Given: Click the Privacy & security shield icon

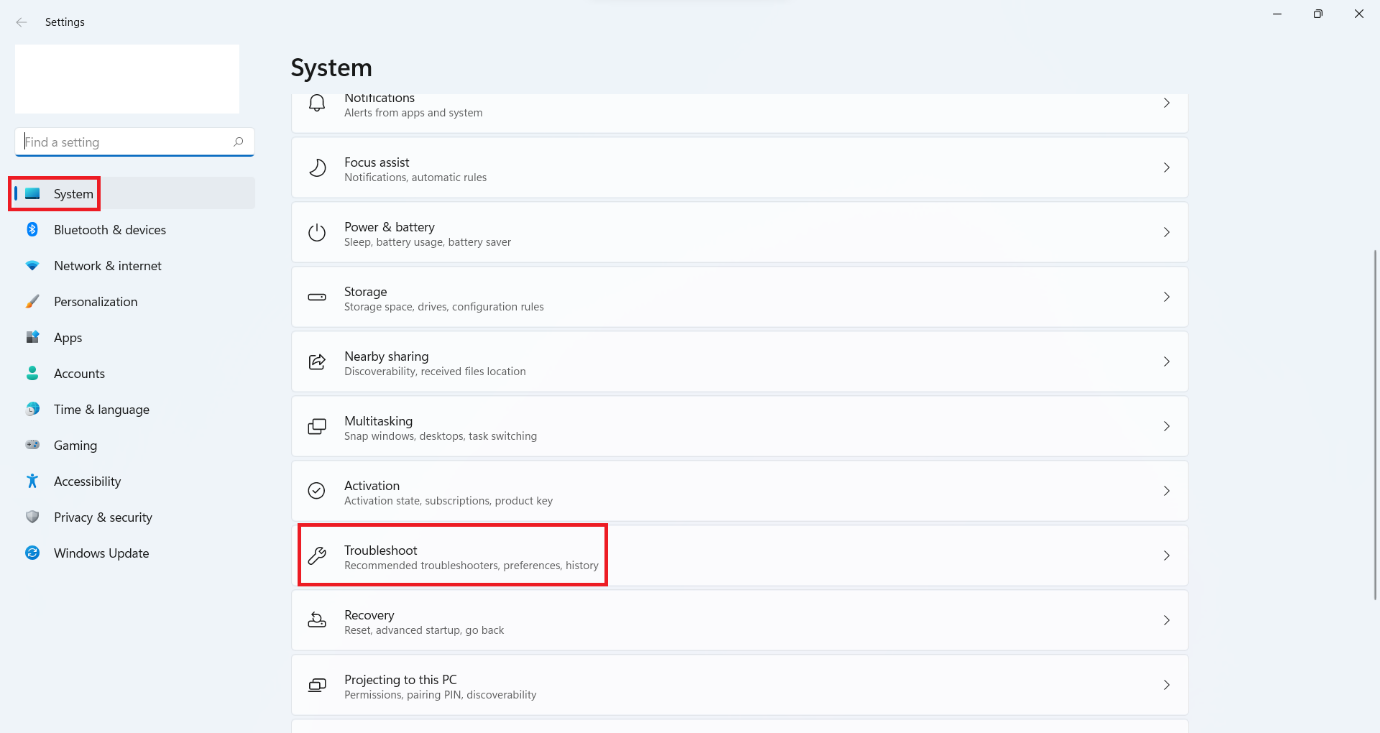Looking at the screenshot, I should tap(33, 517).
